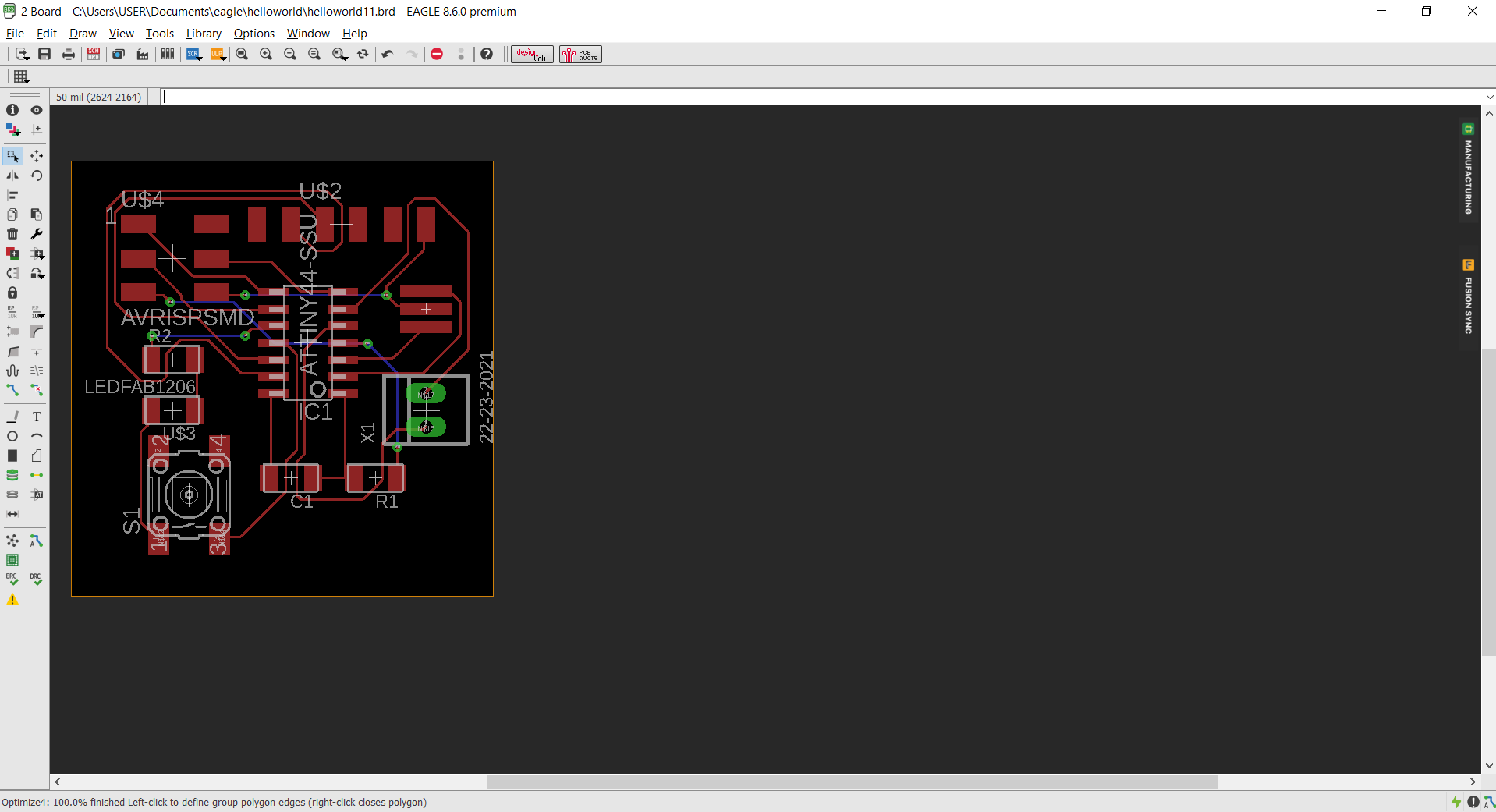1496x812 pixels.
Task: Run the DRC check
Action: pyautogui.click(x=37, y=580)
